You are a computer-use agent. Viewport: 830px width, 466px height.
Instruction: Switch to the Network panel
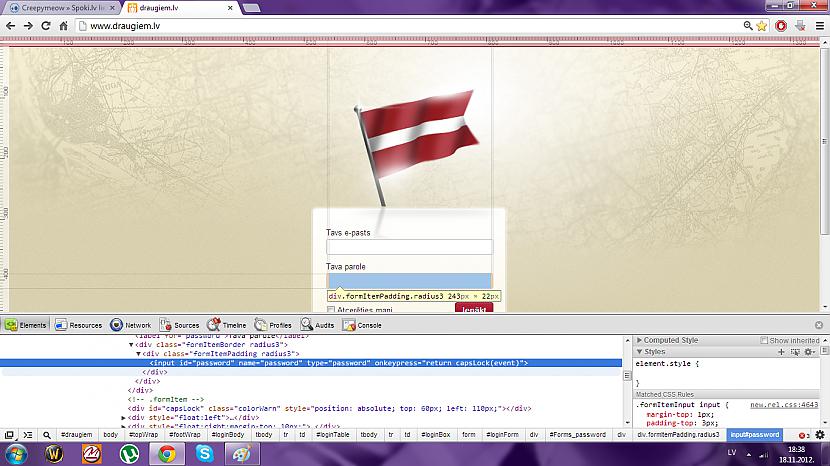pyautogui.click(x=131, y=325)
